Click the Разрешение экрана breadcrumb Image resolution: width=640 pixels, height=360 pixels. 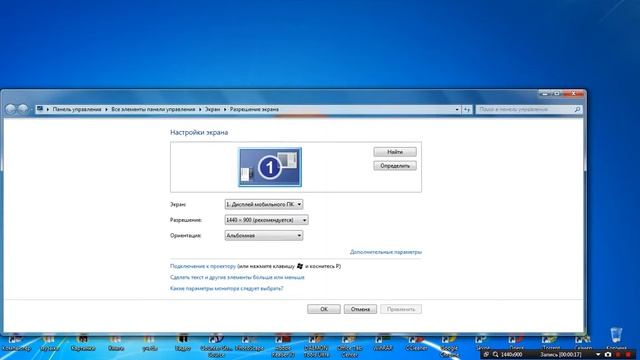(x=254, y=109)
